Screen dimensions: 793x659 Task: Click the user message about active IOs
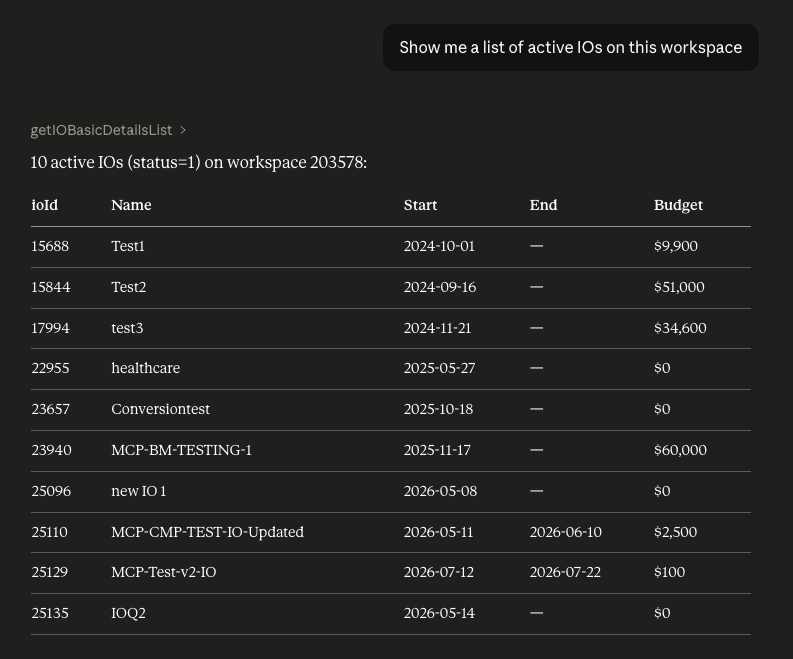pyautogui.click(x=570, y=48)
